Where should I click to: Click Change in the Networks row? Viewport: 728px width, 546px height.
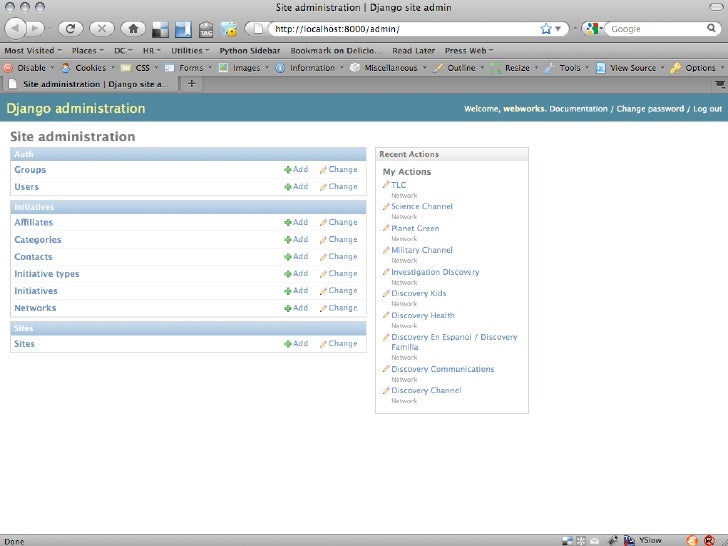338,308
